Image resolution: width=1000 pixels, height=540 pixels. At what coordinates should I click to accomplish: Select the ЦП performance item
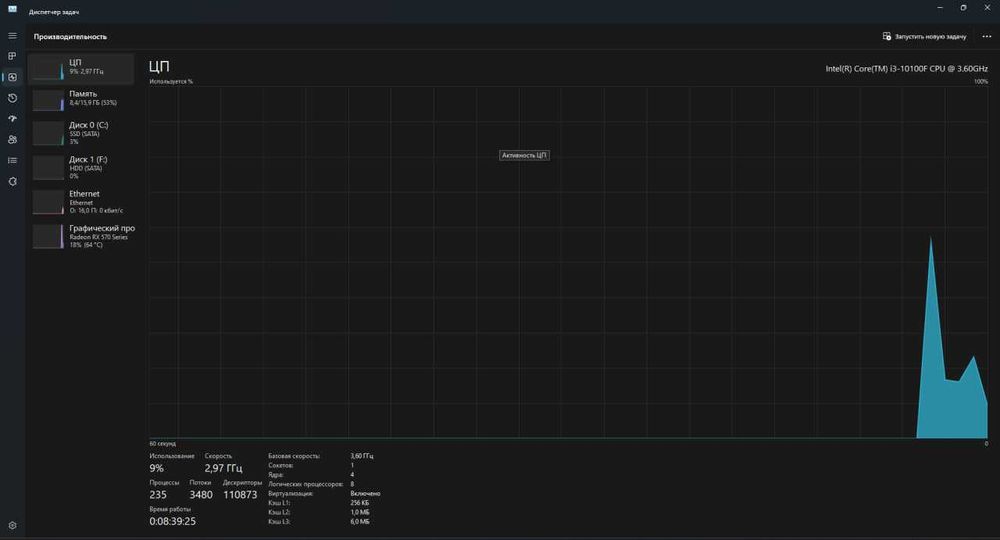pyautogui.click(x=81, y=68)
